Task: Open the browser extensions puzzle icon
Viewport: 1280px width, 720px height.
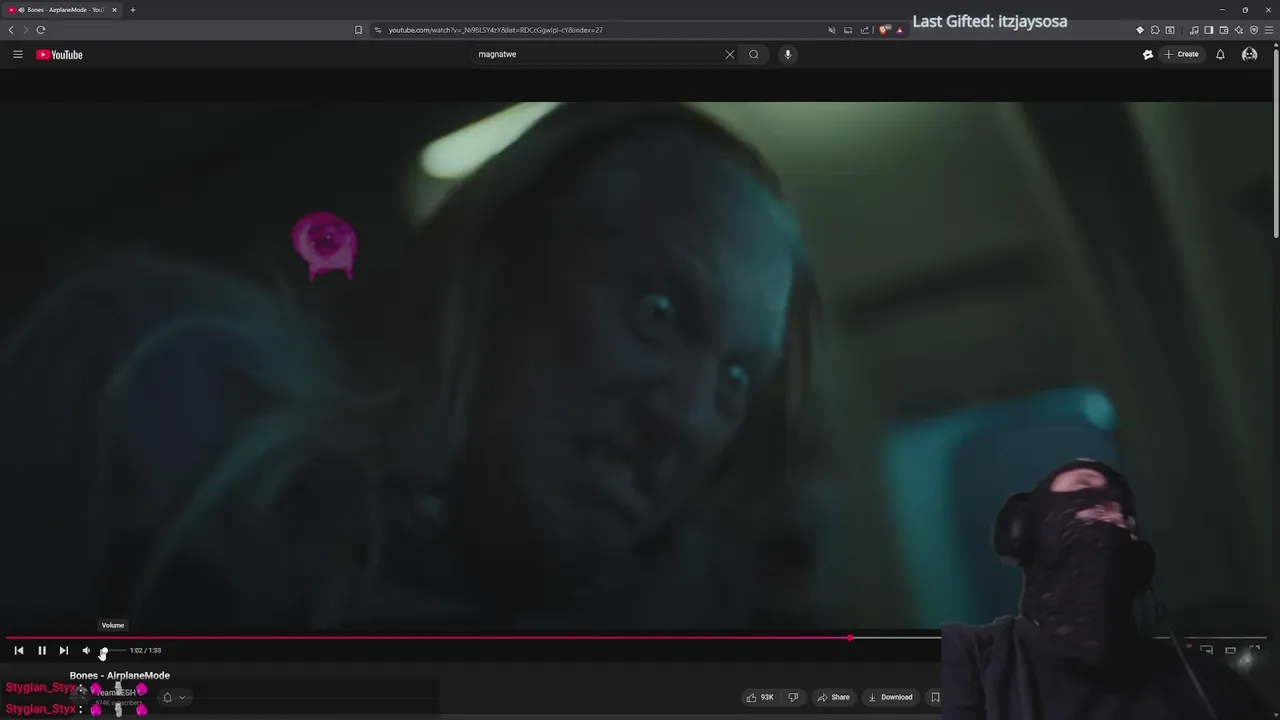Action: pos(1155,30)
